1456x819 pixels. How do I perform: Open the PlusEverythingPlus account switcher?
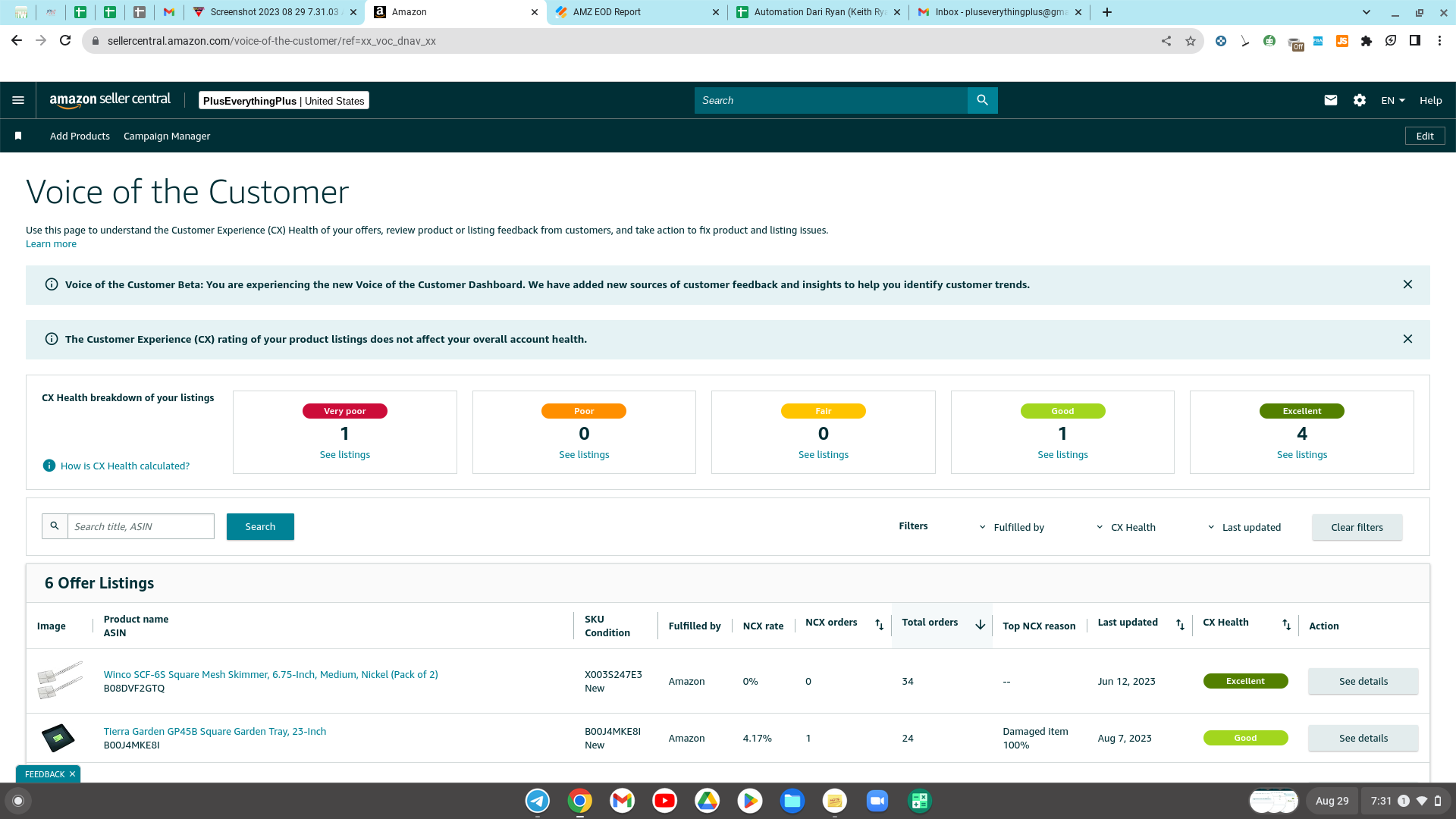pos(284,101)
